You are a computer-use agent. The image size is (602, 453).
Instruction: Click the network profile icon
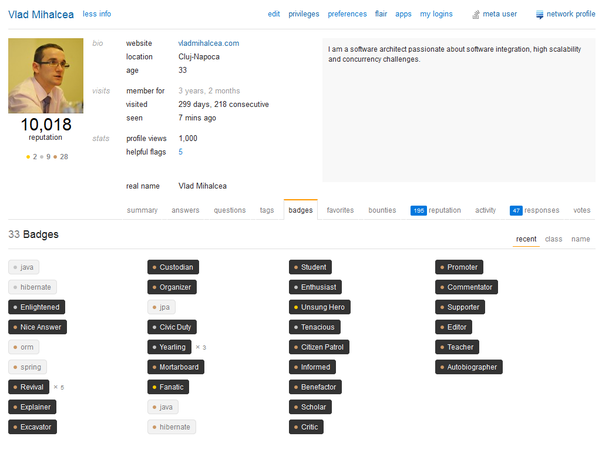point(539,15)
